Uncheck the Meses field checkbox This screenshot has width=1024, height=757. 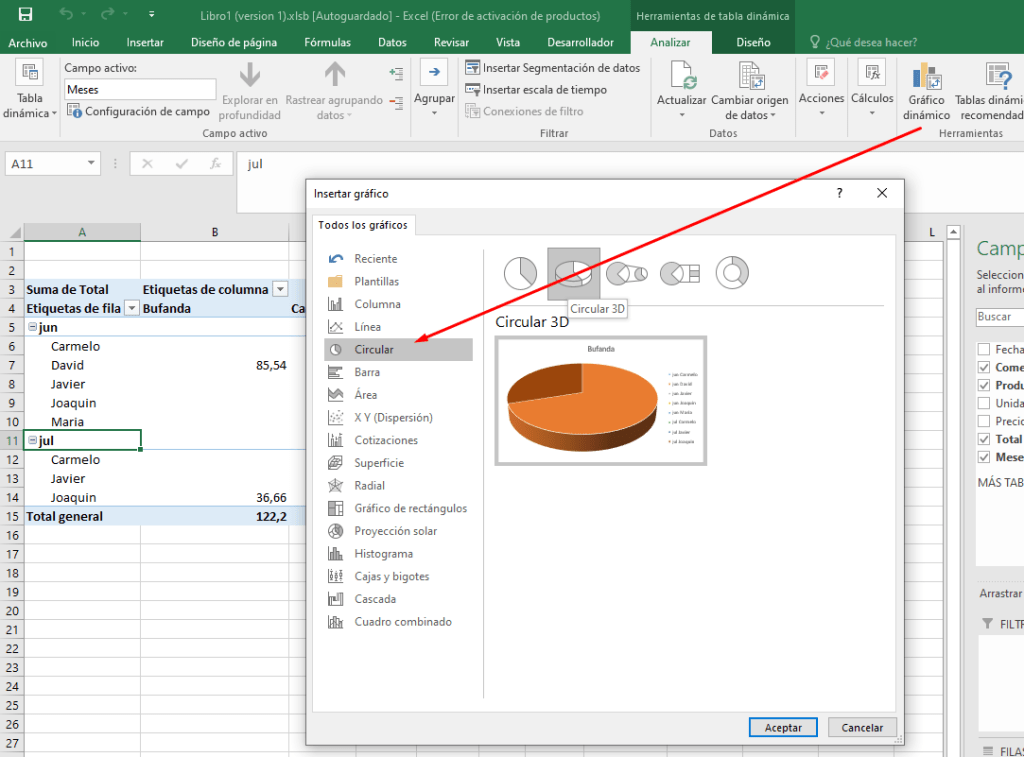(984, 457)
